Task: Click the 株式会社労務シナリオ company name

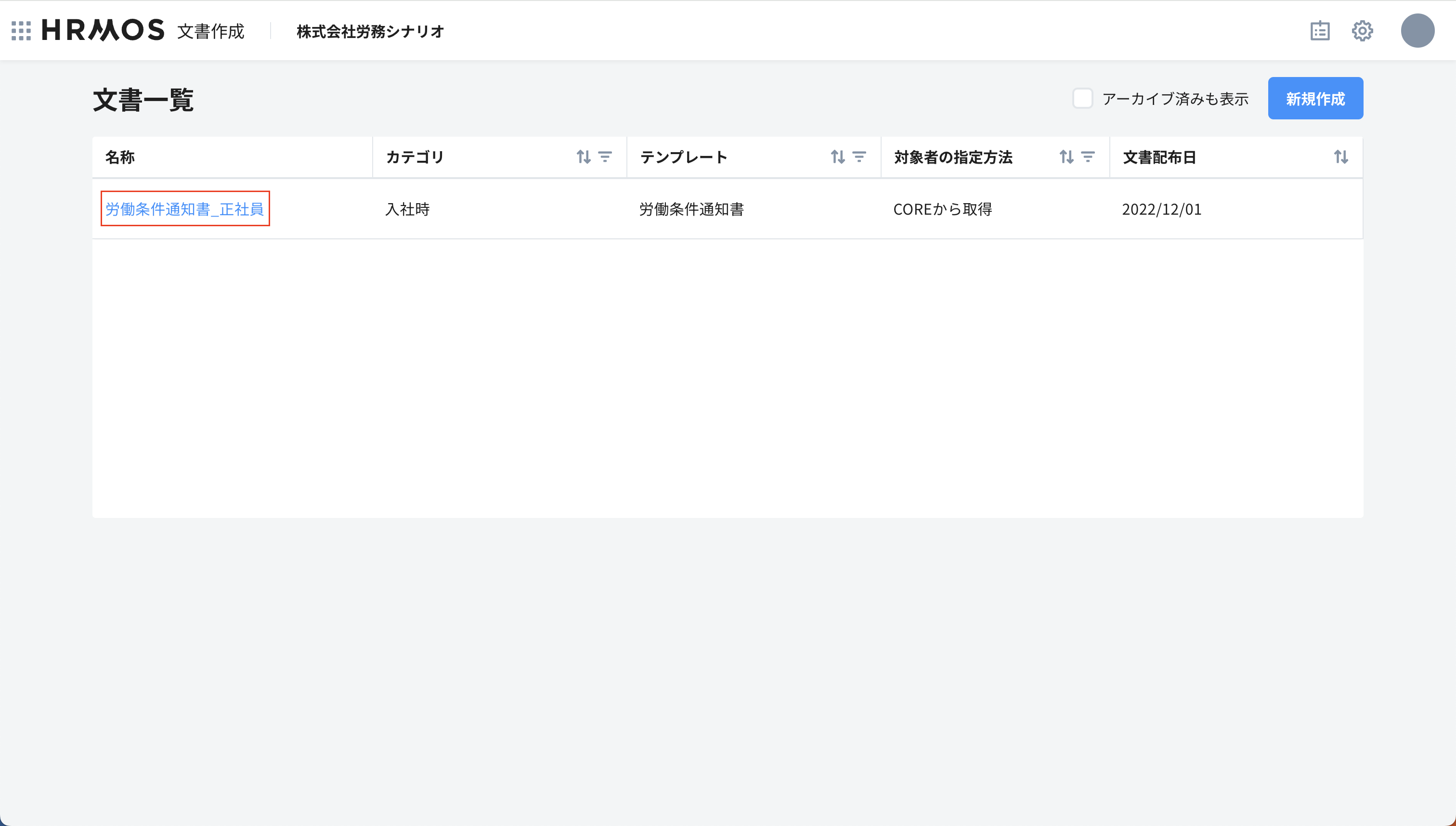Action: pyautogui.click(x=370, y=31)
